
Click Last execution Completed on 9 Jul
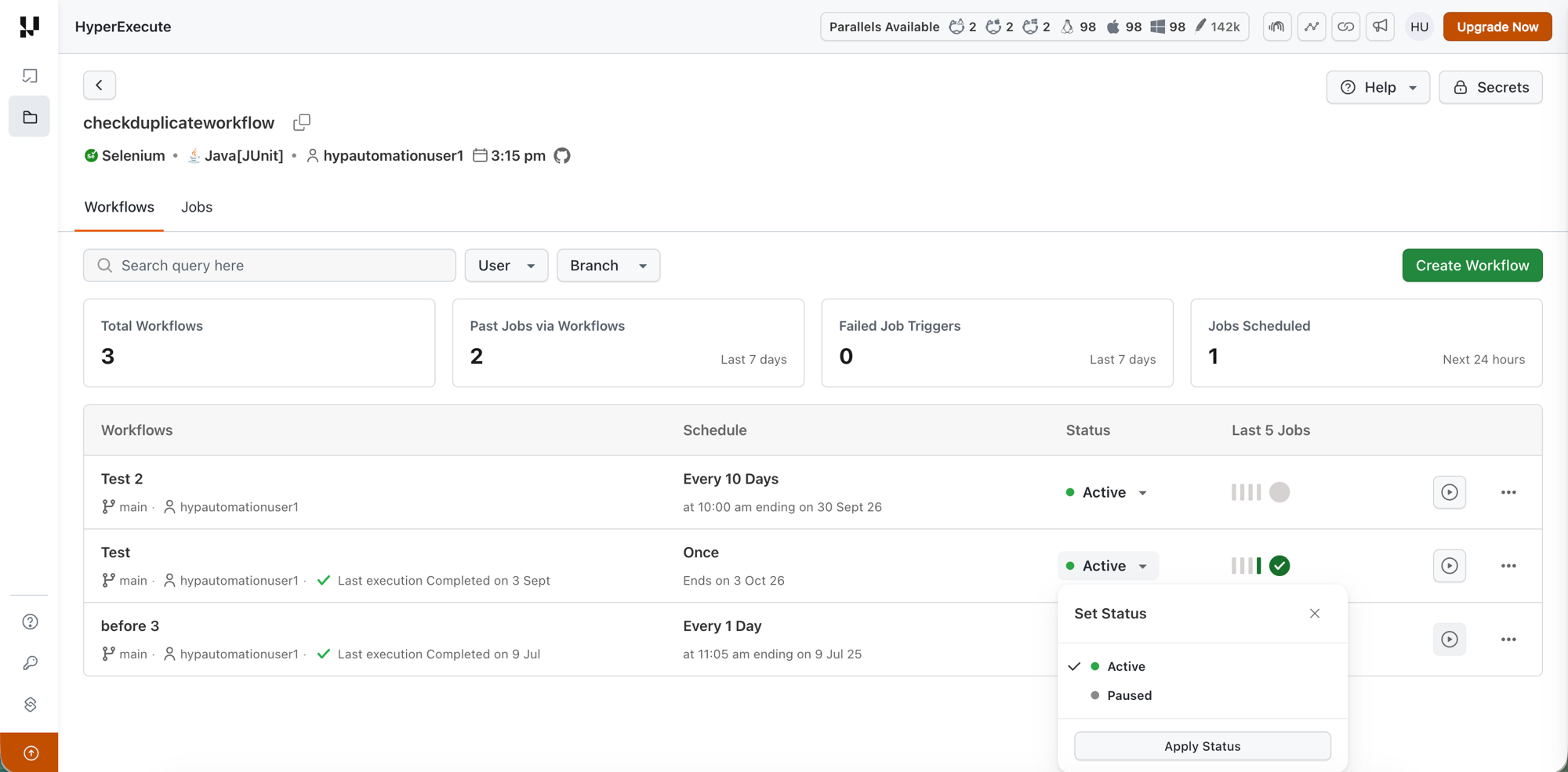point(439,654)
